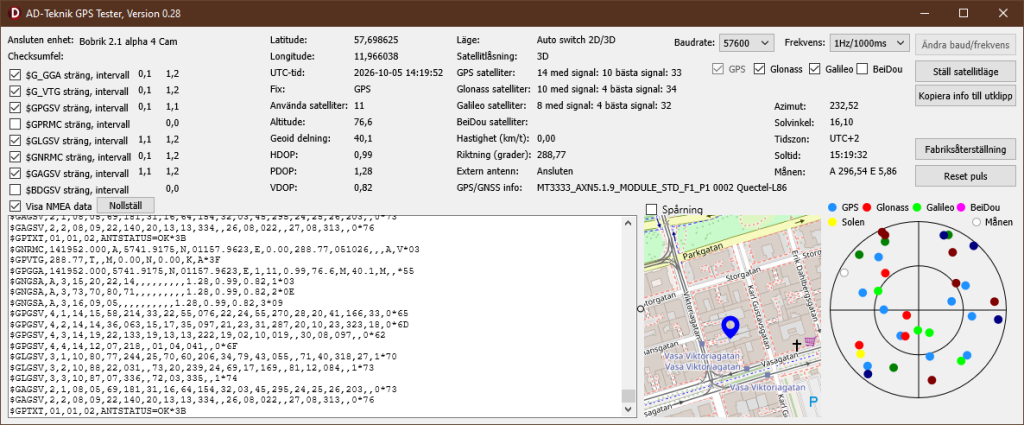Click the Longitude value 11,966038
The height and width of the screenshot is (425, 1024).
pos(376,56)
